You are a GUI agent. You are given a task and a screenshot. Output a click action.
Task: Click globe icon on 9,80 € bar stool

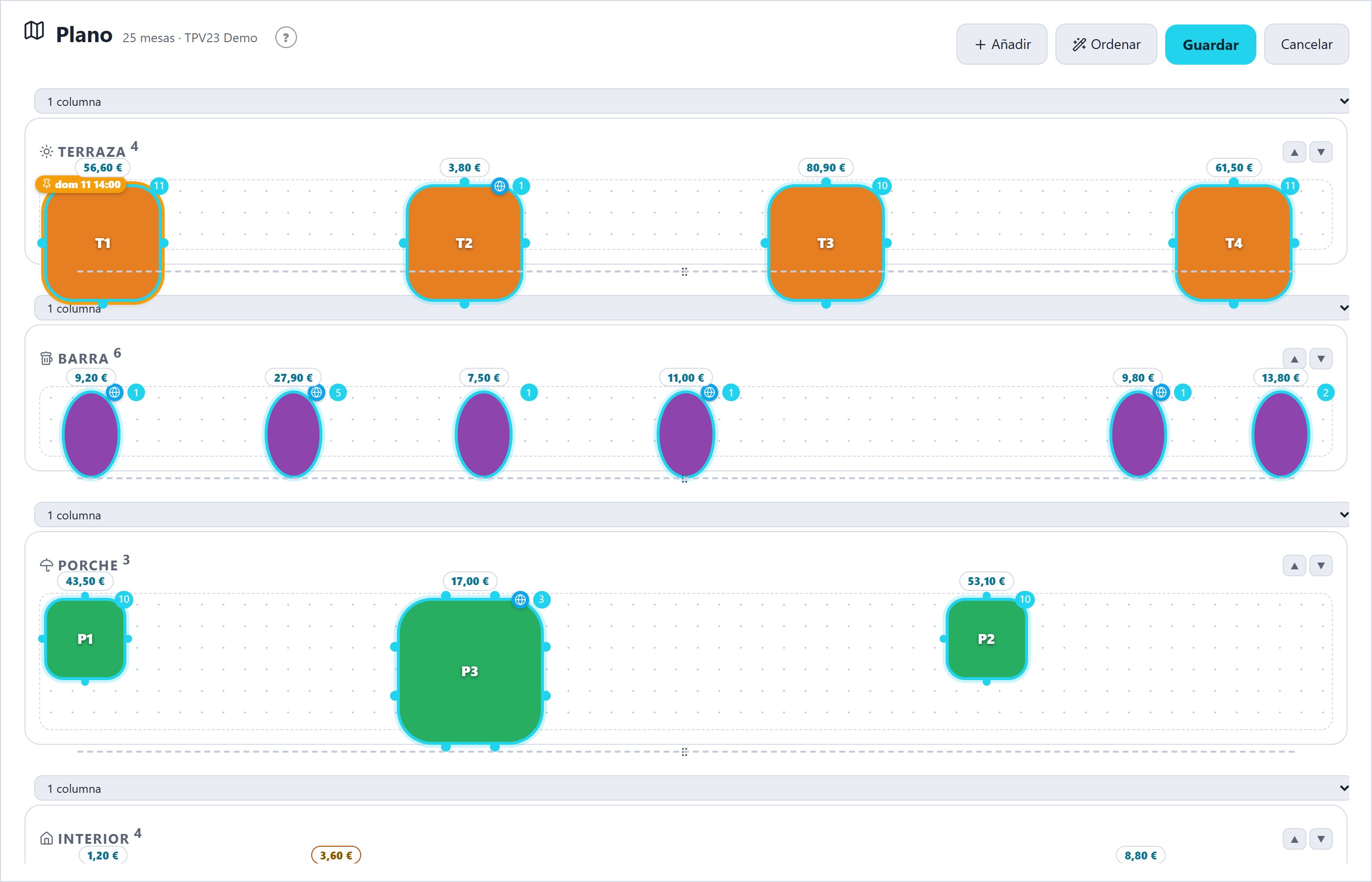point(1161,392)
